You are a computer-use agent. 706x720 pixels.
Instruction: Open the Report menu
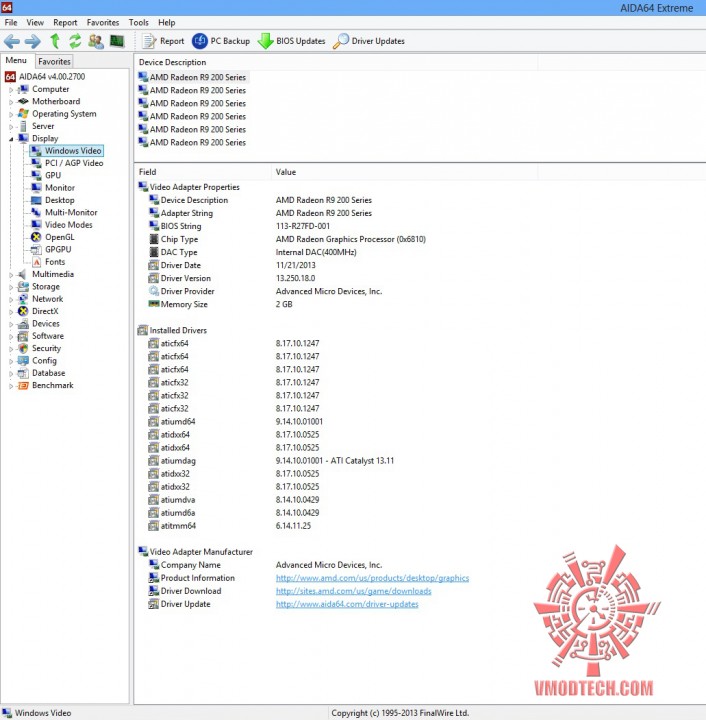point(65,22)
